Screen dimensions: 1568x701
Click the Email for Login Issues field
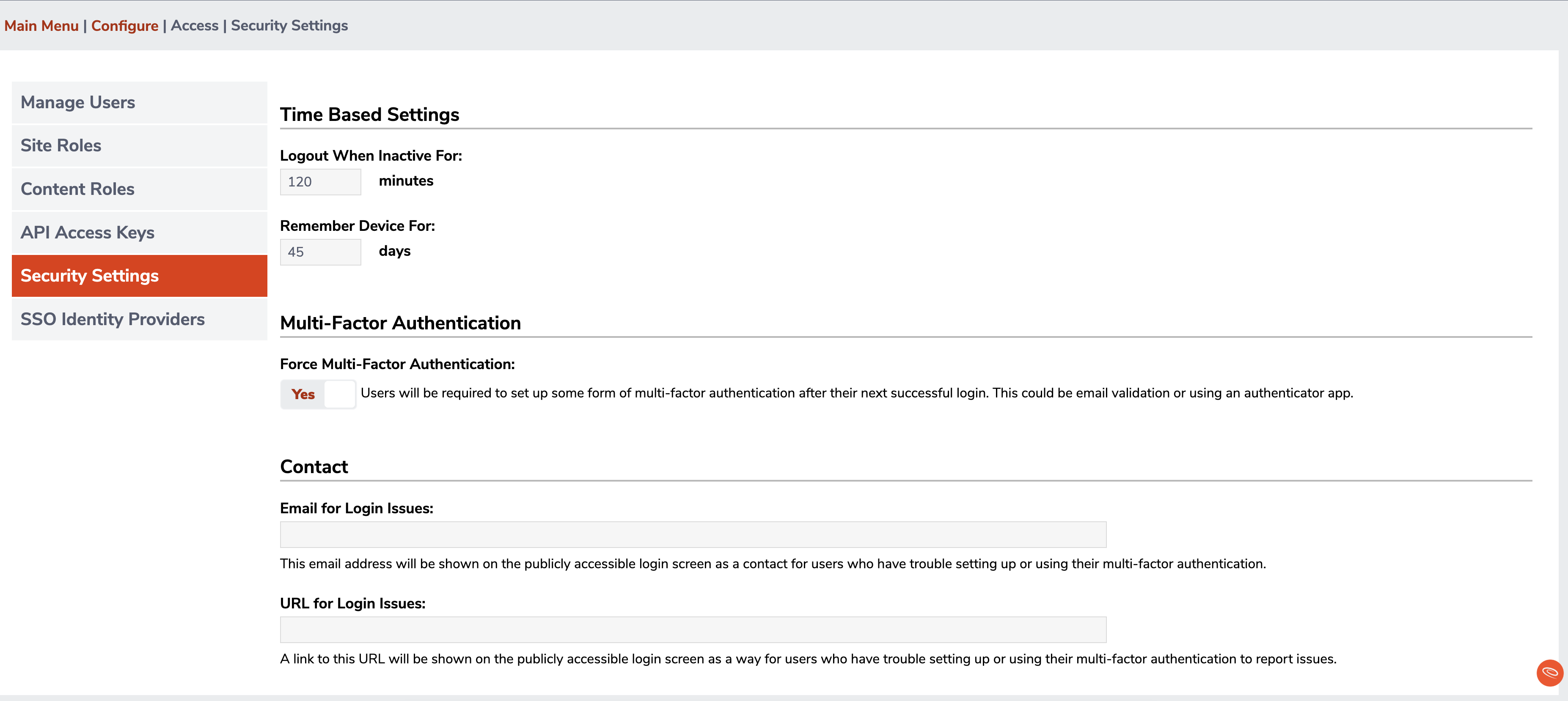[x=693, y=534]
